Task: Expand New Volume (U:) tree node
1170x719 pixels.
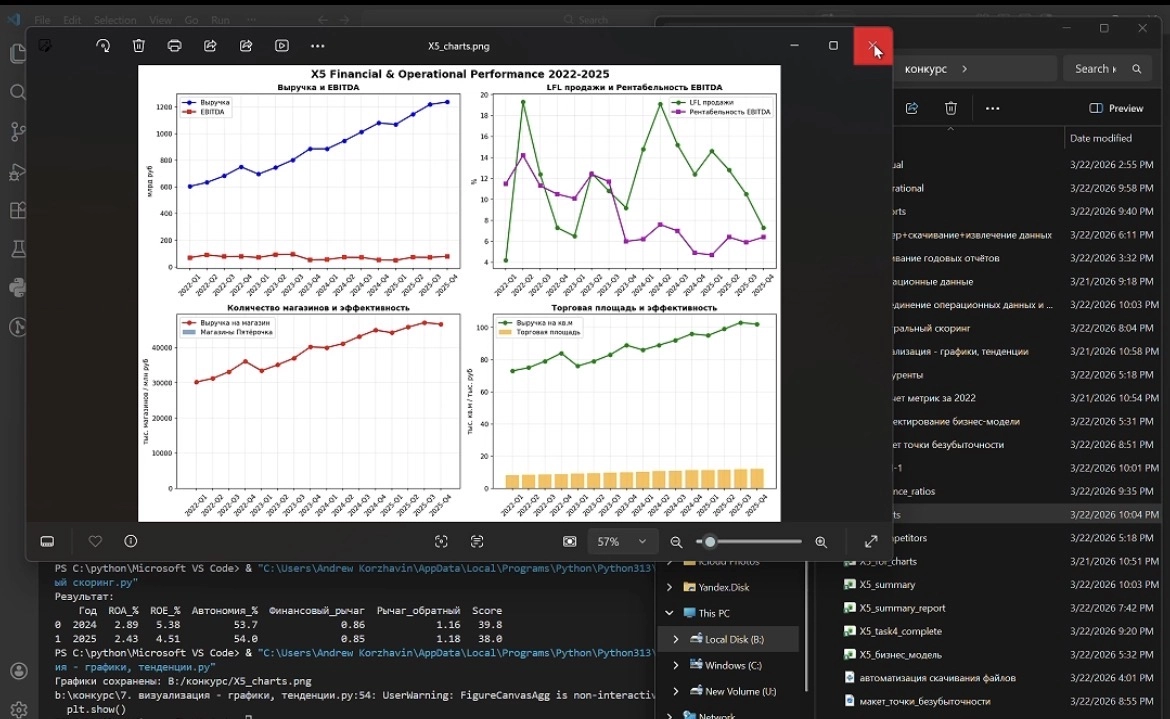Action: (676, 691)
